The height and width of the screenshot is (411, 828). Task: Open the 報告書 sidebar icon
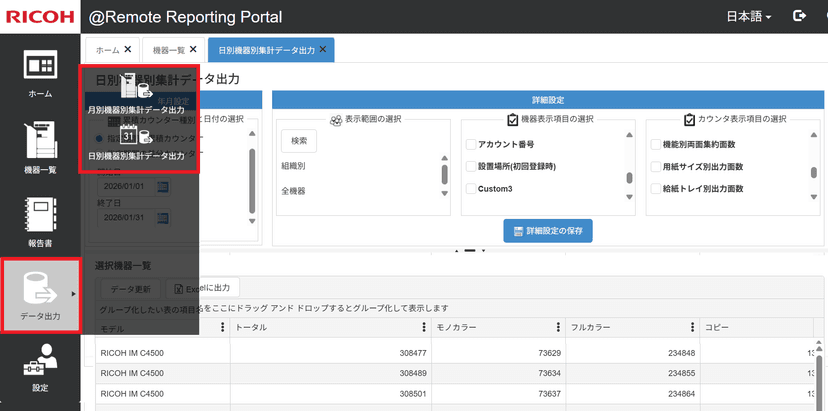pos(40,222)
